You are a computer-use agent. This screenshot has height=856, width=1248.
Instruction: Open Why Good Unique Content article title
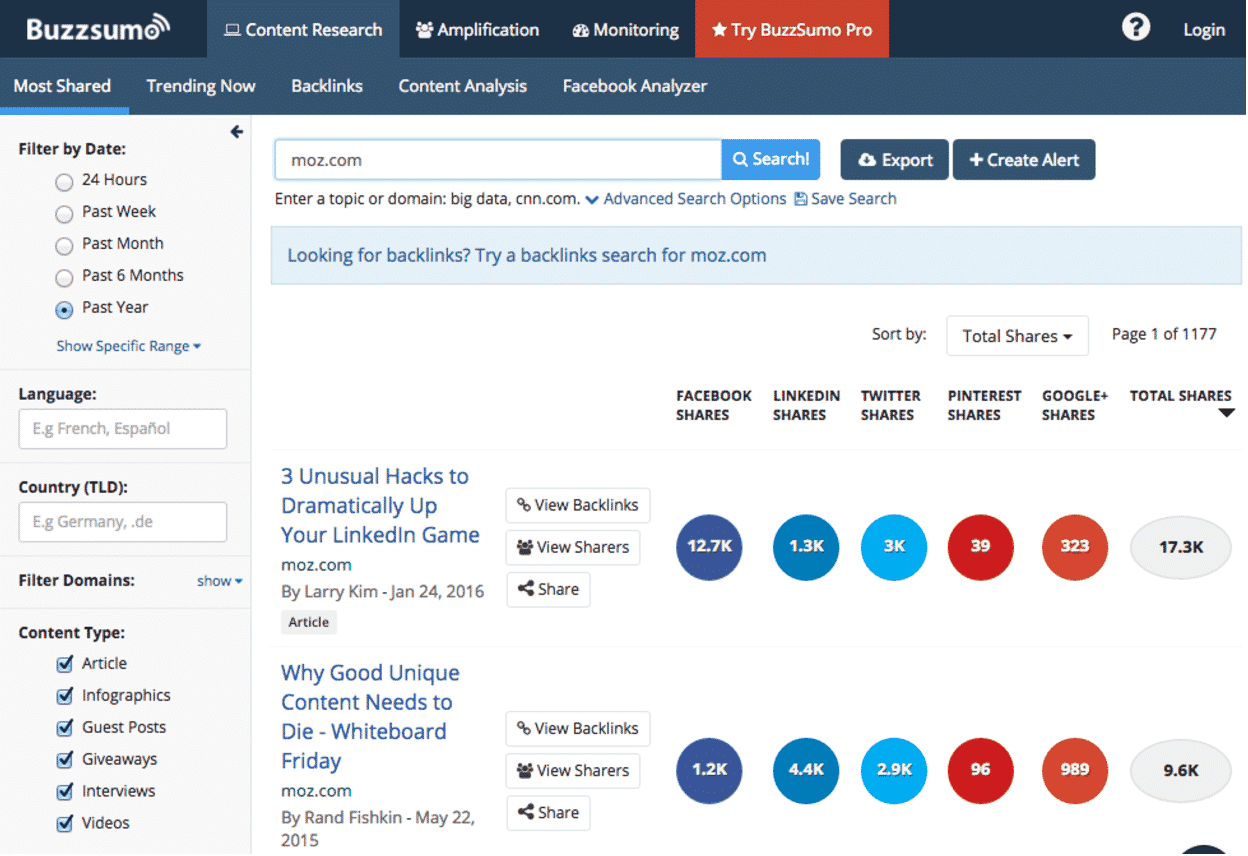point(371,717)
